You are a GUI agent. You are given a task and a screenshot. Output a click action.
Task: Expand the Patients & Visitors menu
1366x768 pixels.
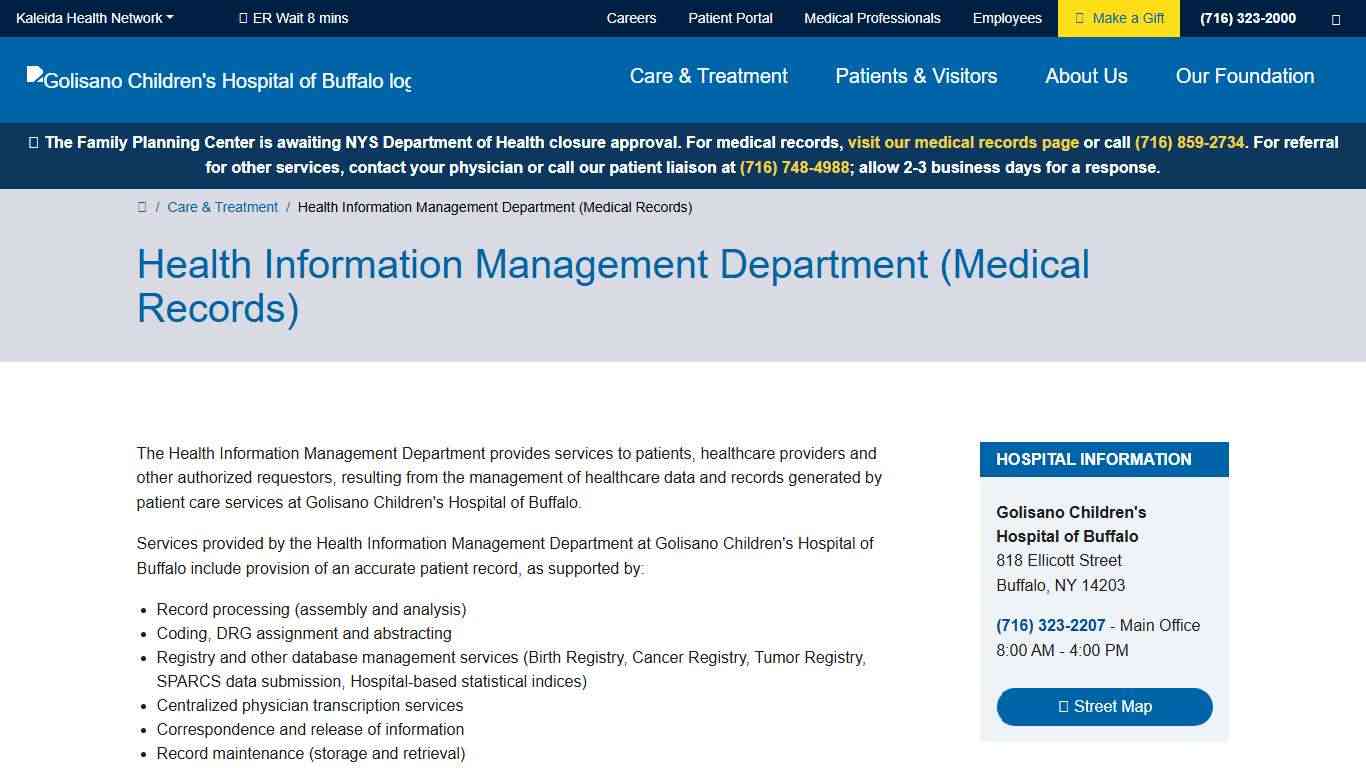click(x=916, y=76)
